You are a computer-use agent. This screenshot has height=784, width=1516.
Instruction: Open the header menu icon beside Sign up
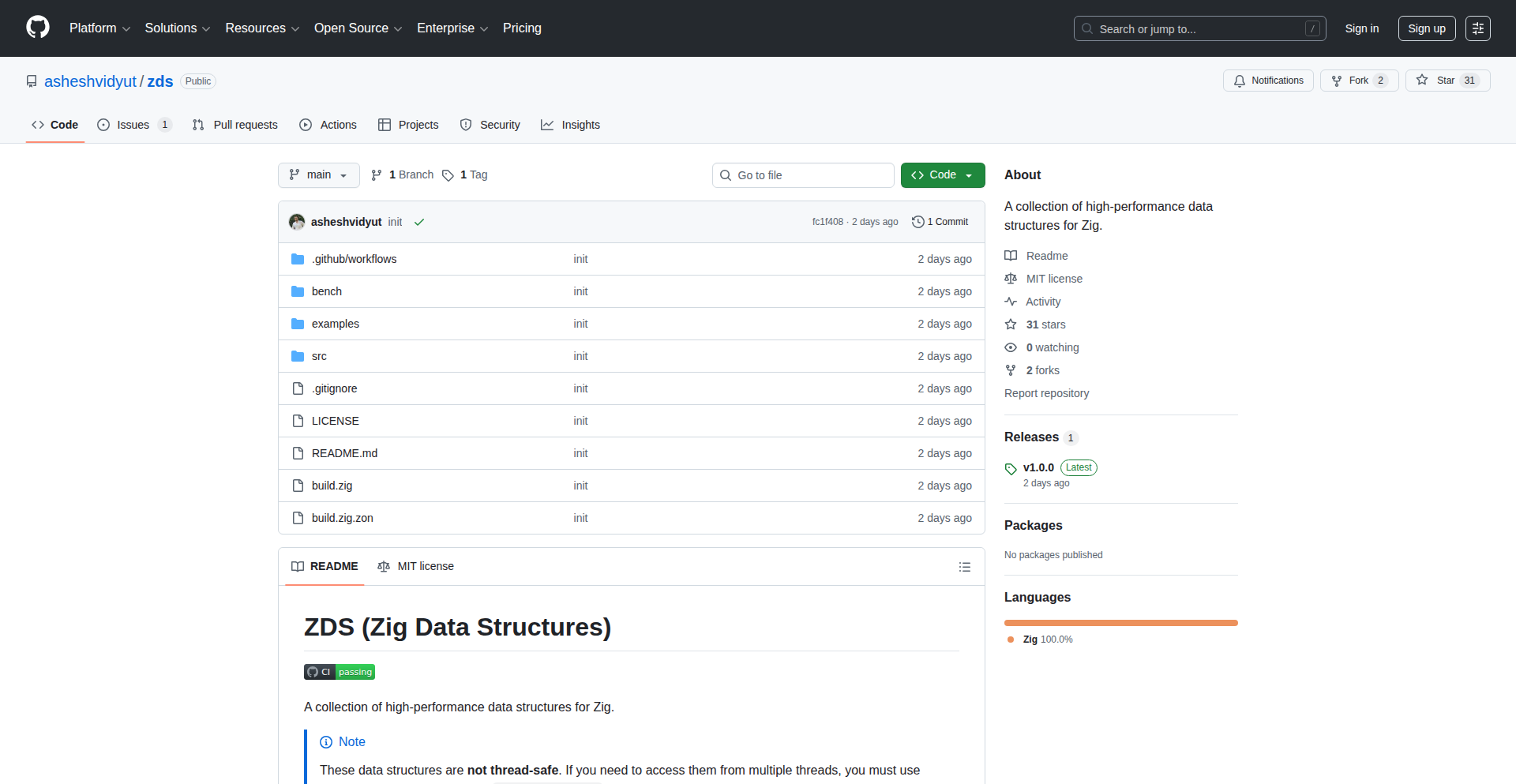click(1477, 28)
